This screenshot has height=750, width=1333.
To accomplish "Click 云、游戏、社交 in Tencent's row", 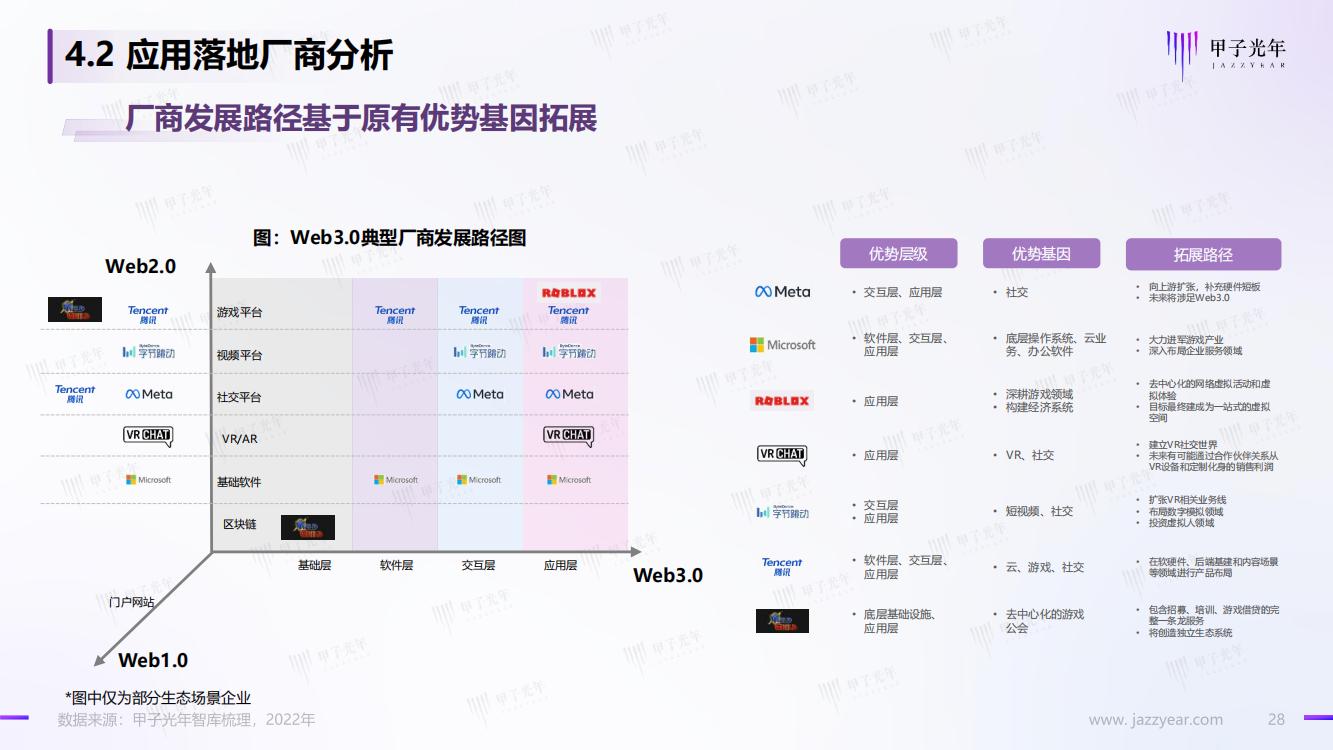I will (x=1045, y=567).
